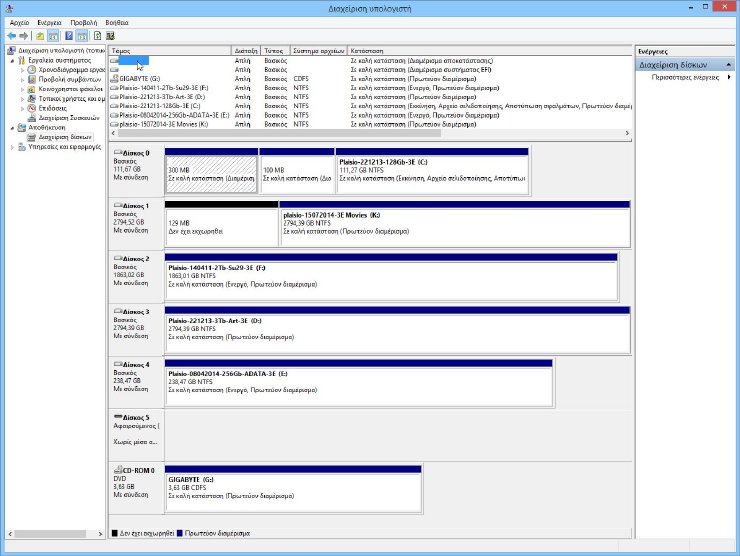Expand the Προβολή συμβάντων node
The height and width of the screenshot is (556, 740).
point(22,80)
